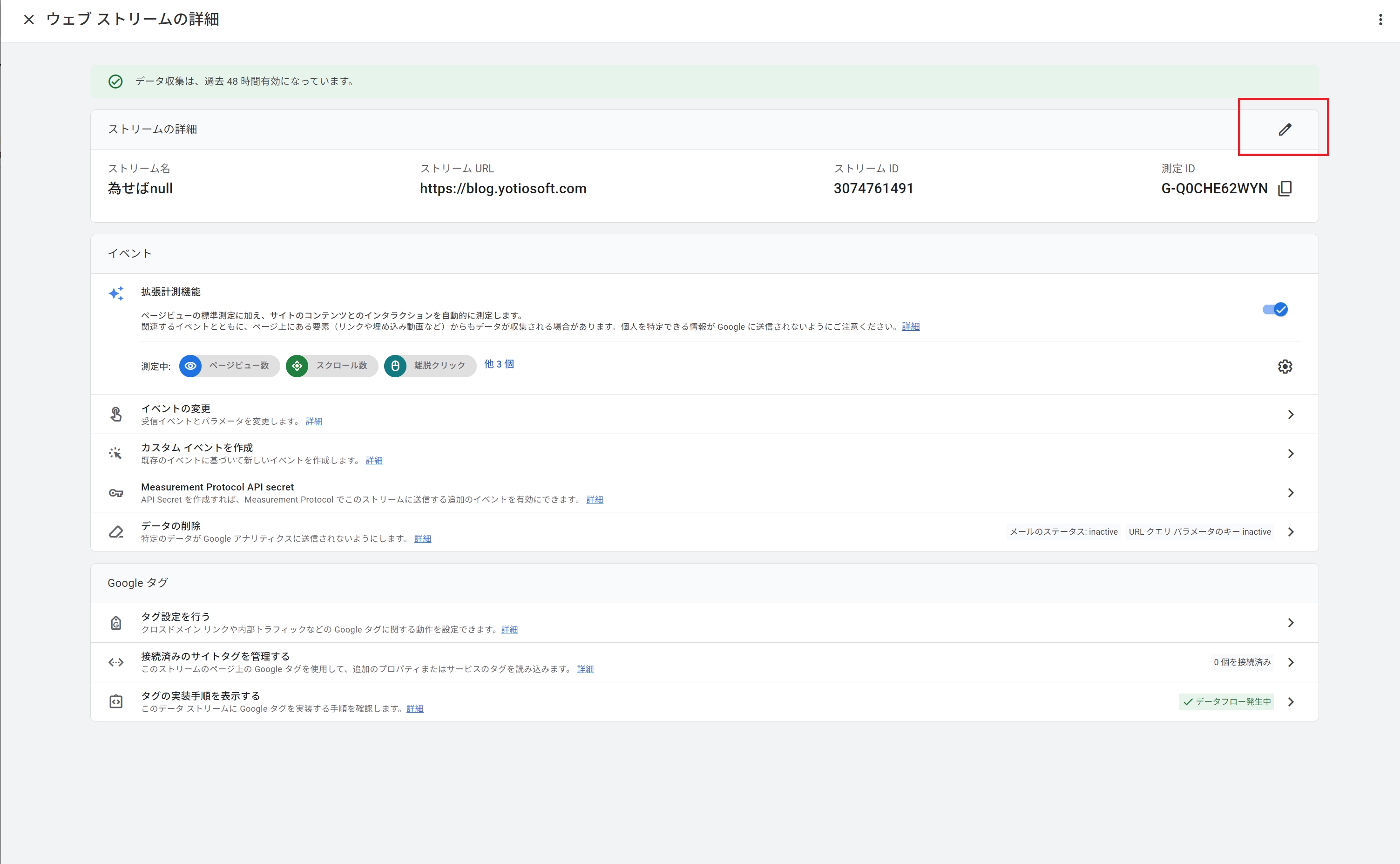
Task: Click the データフロー発生中 status badge
Action: coord(1226,702)
